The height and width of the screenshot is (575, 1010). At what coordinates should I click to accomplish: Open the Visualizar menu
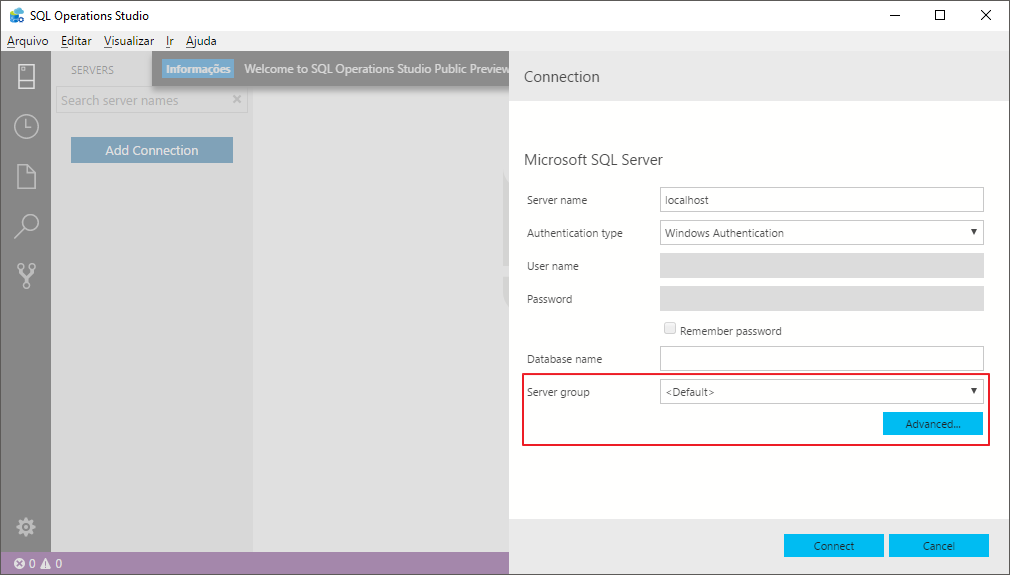129,41
